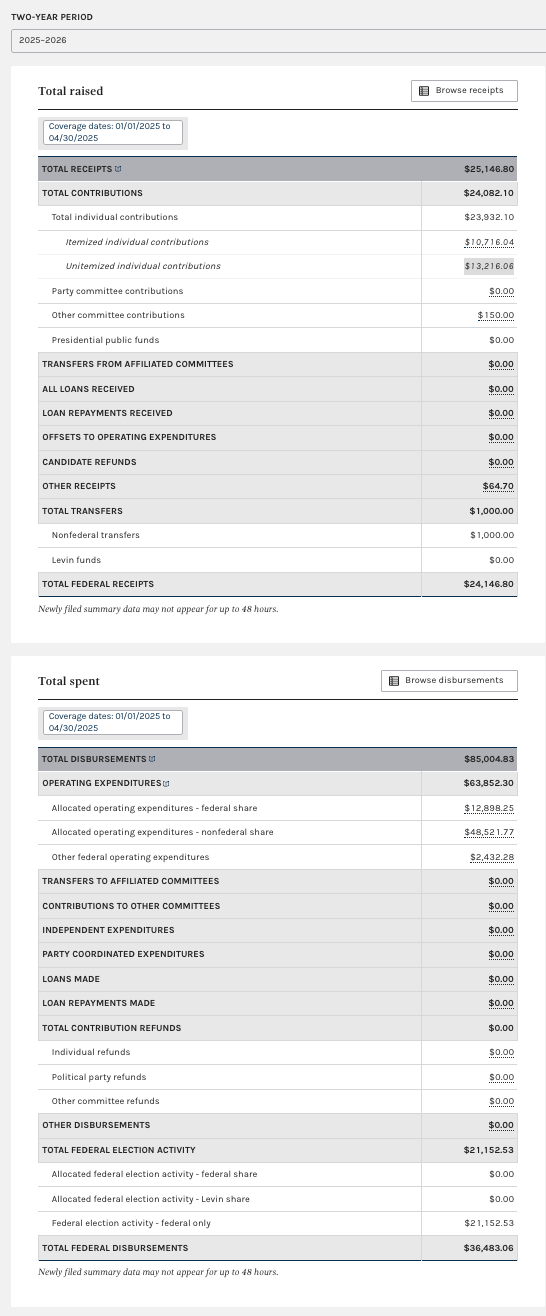Click the table icon in Browse receipts
Viewport: 546px width, 1316px height.
coord(425,91)
